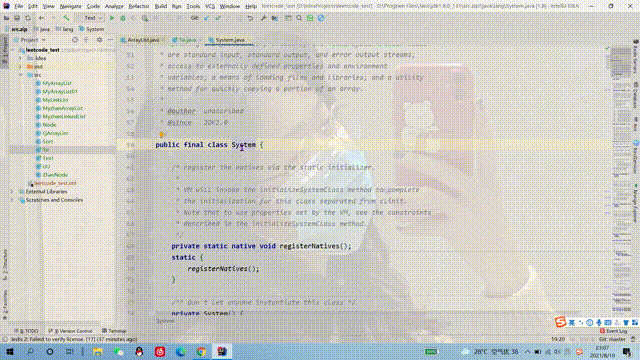Click the 59:20 cursor position indicator
Viewport: 640px width, 360px height.
tap(558, 339)
